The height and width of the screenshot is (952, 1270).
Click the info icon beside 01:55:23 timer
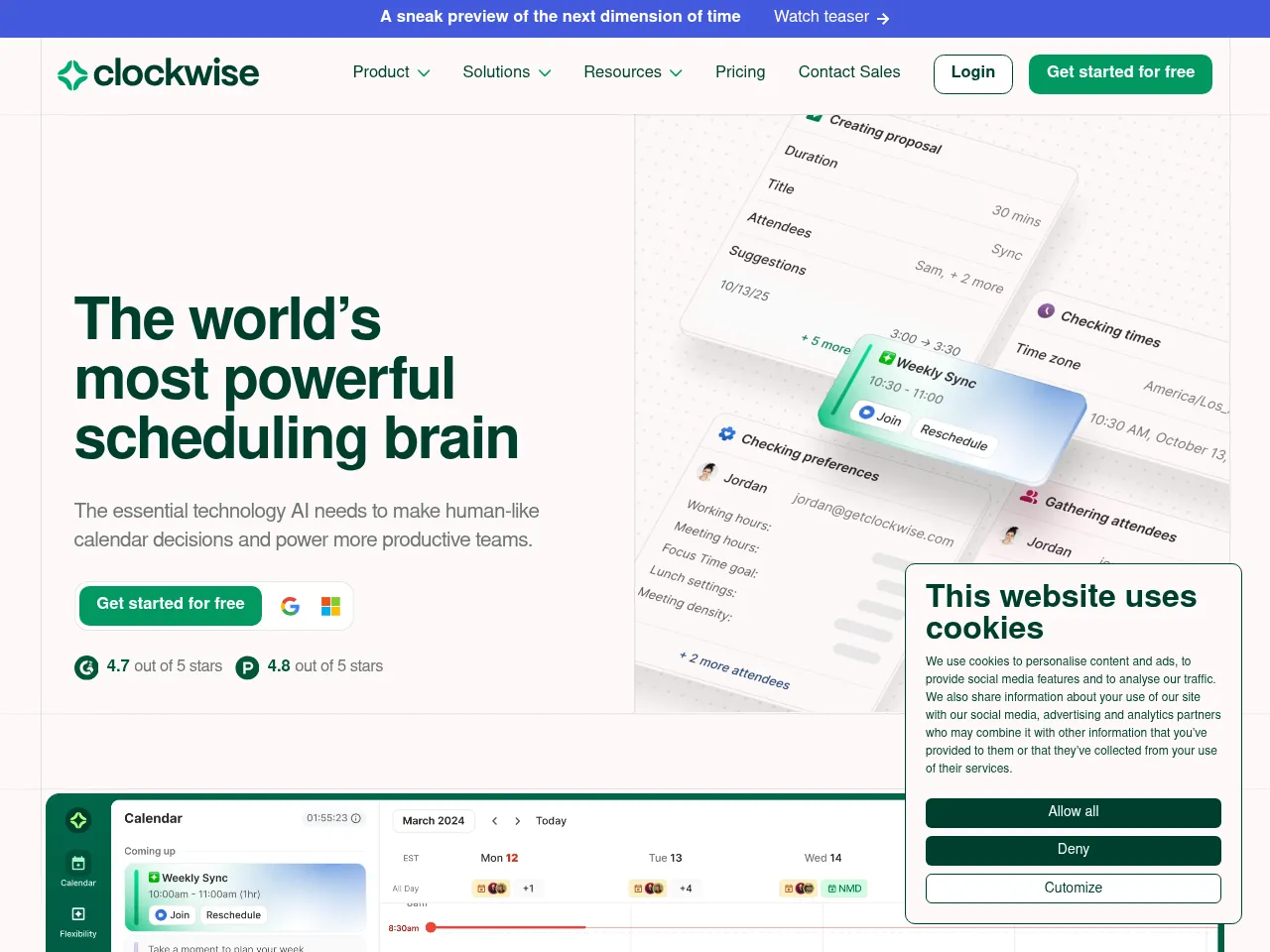[356, 818]
